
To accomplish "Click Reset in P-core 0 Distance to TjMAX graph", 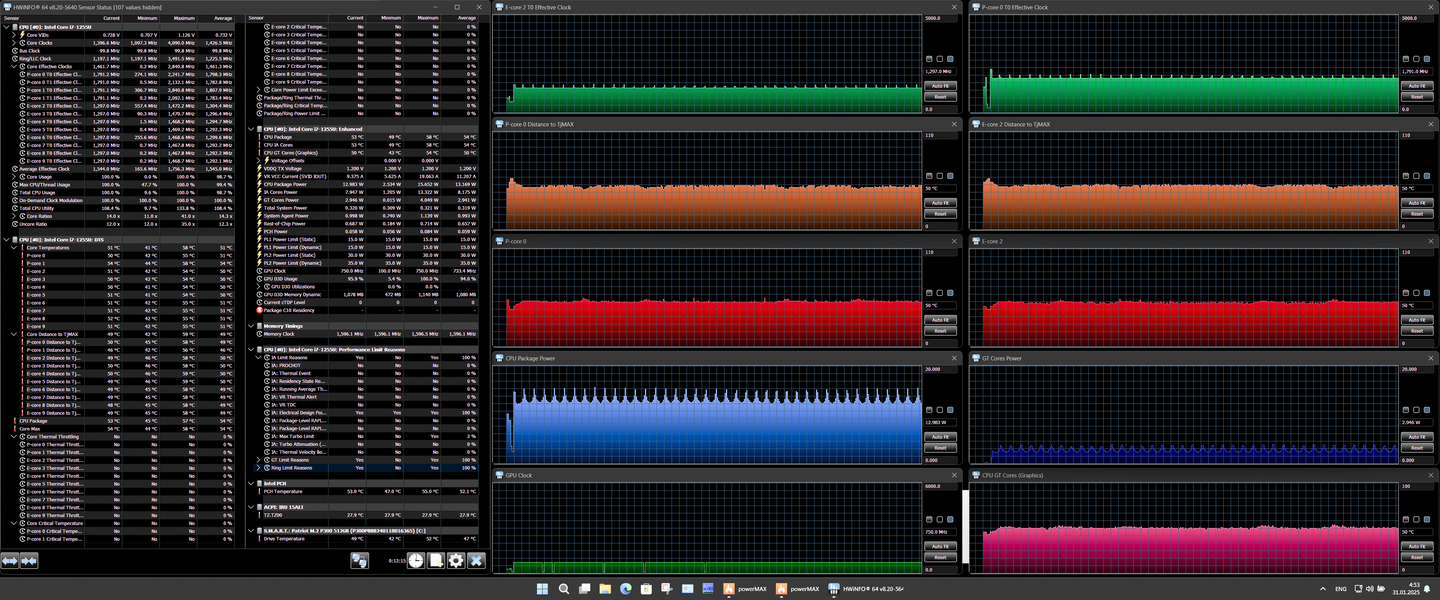I will 939,214.
